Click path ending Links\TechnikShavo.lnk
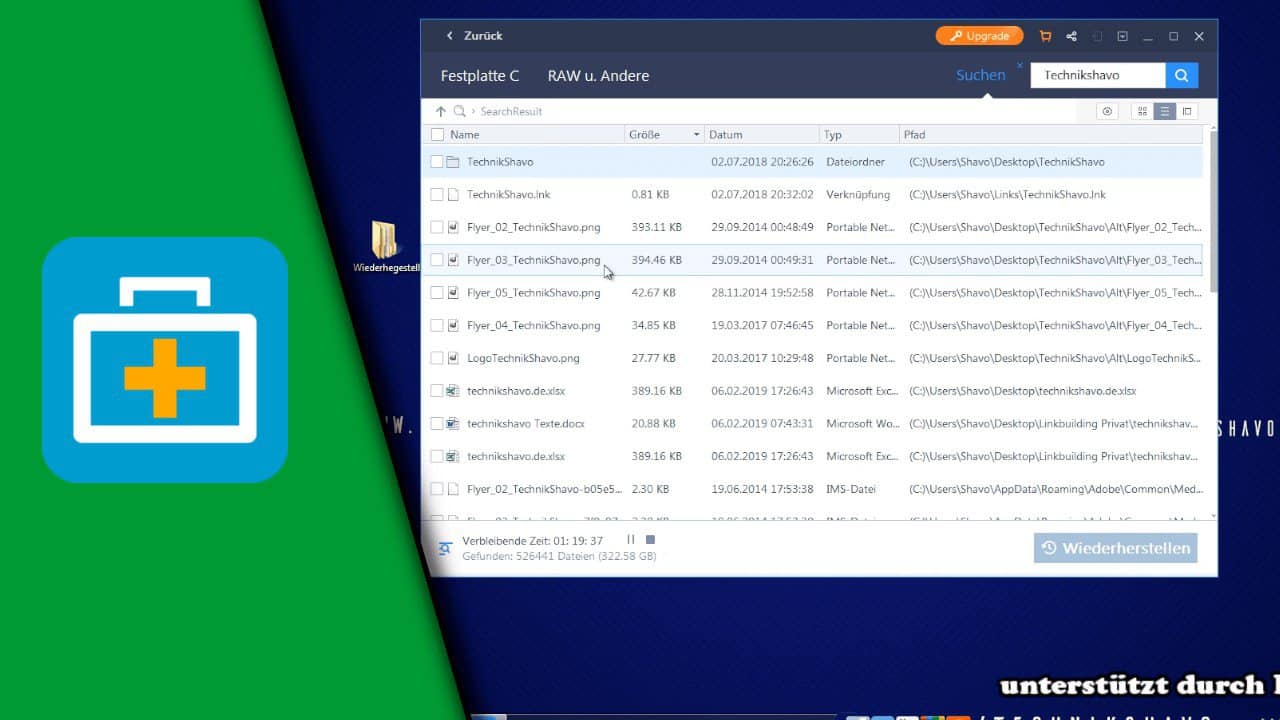 pyautogui.click(x=1007, y=195)
